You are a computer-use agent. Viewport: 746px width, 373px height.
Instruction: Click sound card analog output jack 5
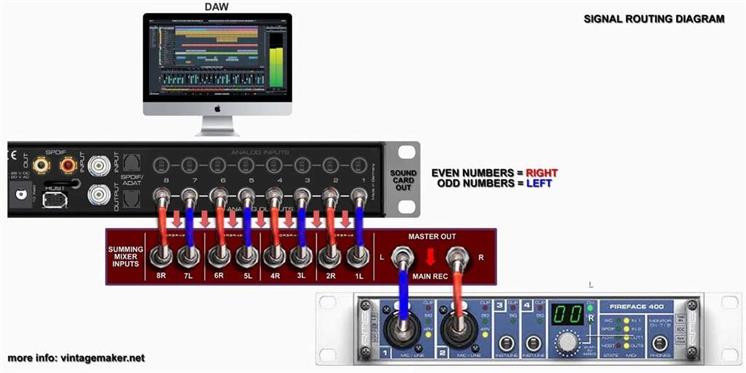[246, 195]
